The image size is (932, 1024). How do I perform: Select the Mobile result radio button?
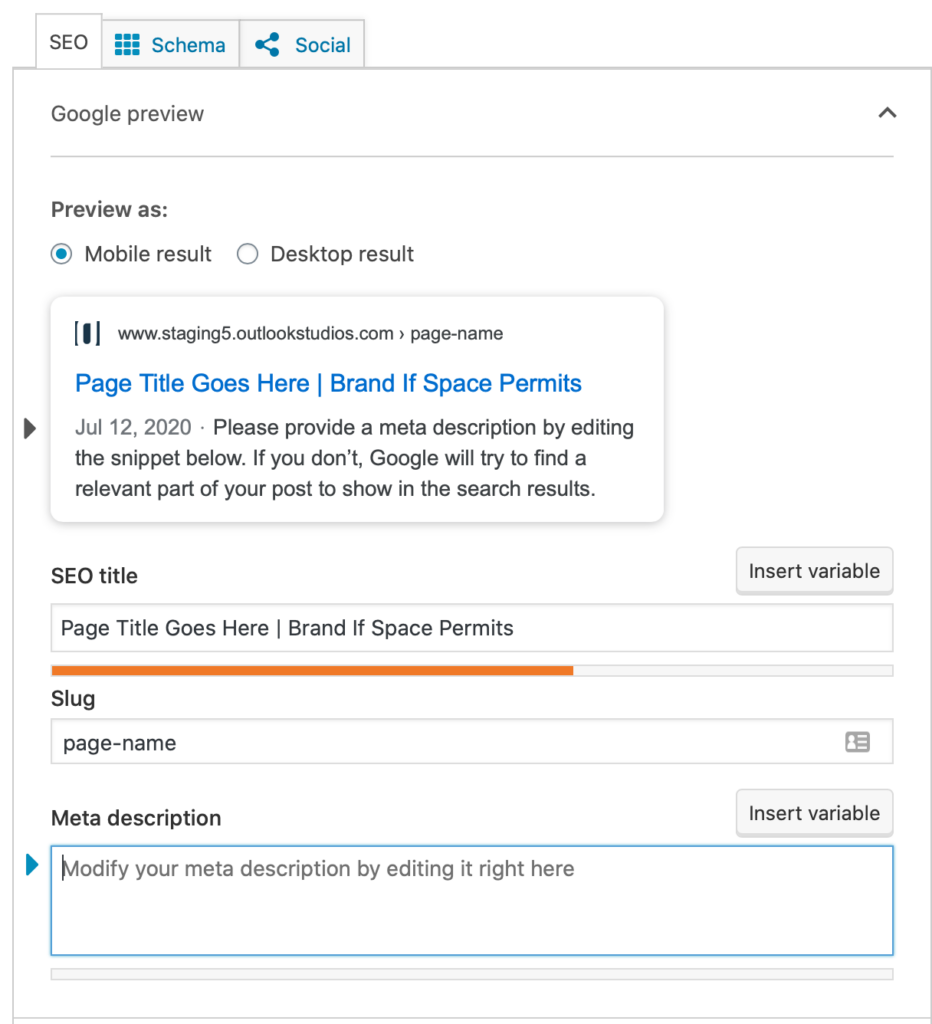pyautogui.click(x=61, y=253)
